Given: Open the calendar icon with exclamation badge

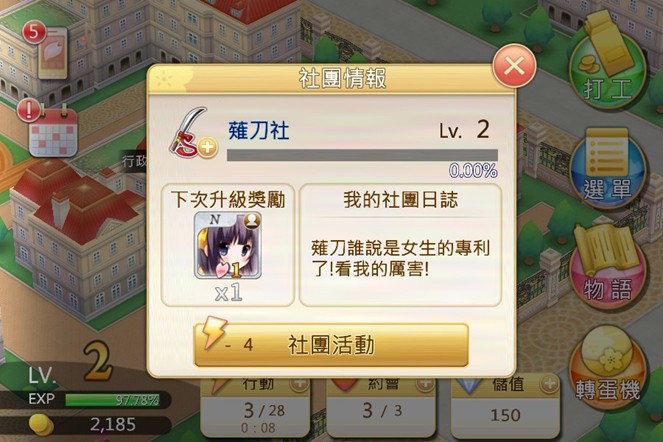Looking at the screenshot, I should (x=49, y=129).
